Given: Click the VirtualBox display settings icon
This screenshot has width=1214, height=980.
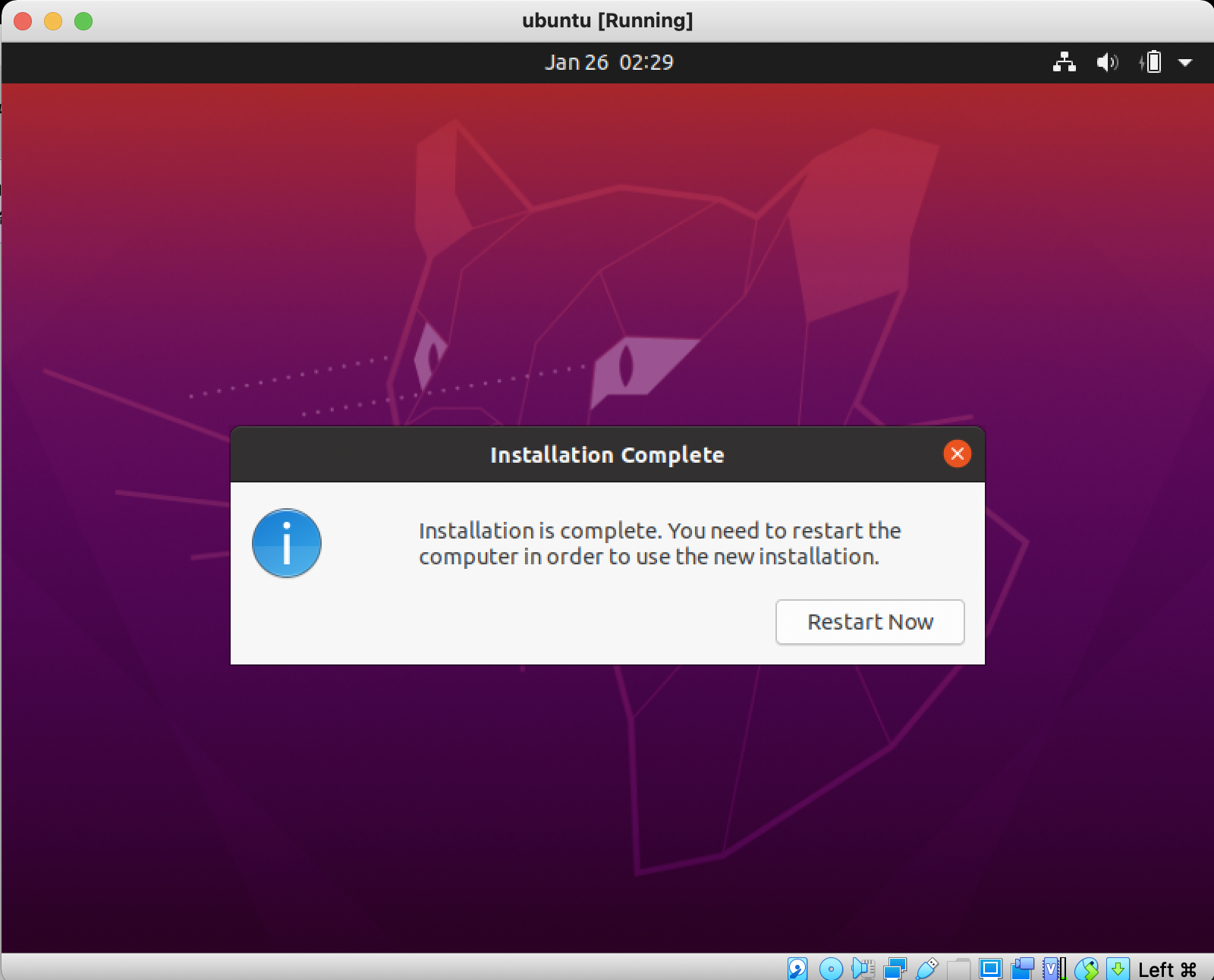Looking at the screenshot, I should click(990, 969).
